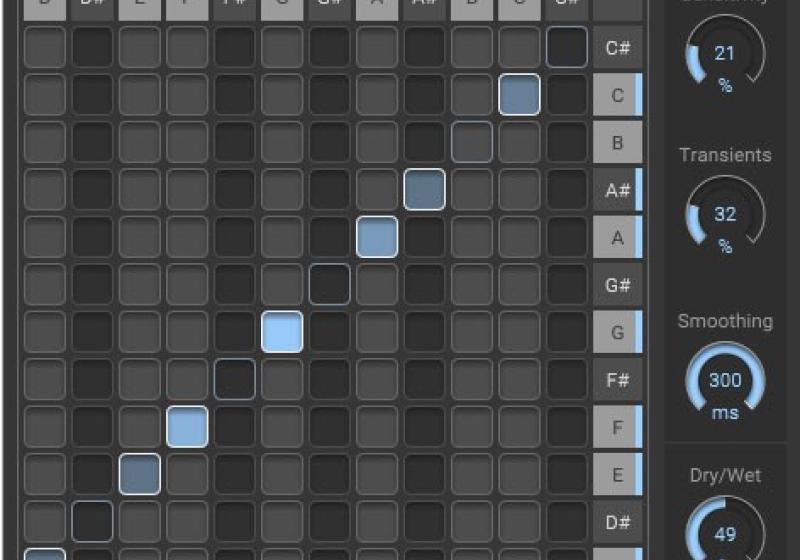Select the F# row note label

(618, 379)
